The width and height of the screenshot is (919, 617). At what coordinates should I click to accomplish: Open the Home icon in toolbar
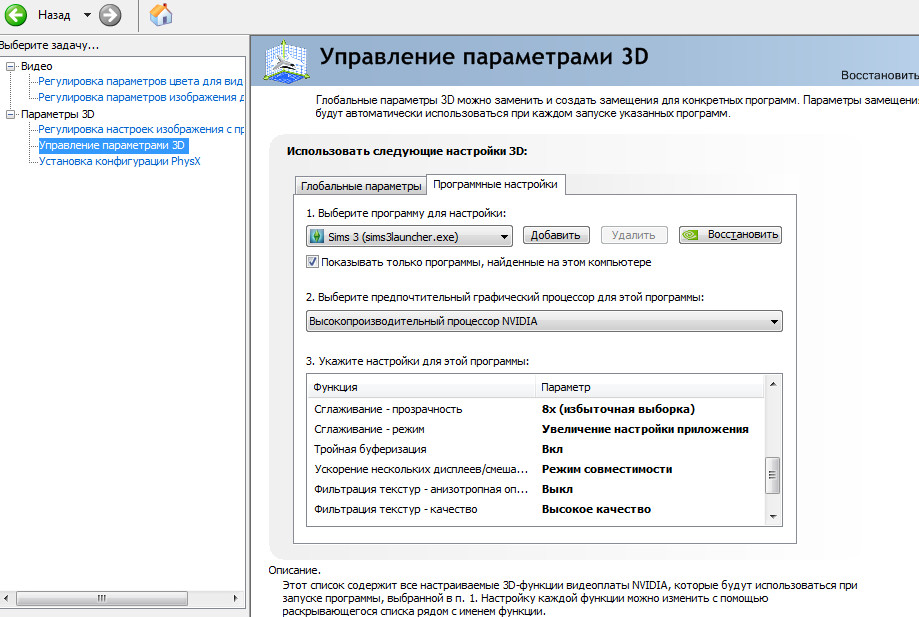pyautogui.click(x=161, y=15)
